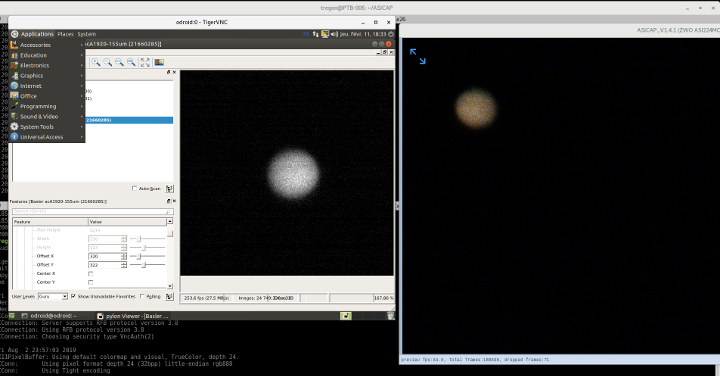Expand the Graphics submenu
The width and height of the screenshot is (720, 376).
point(47,76)
